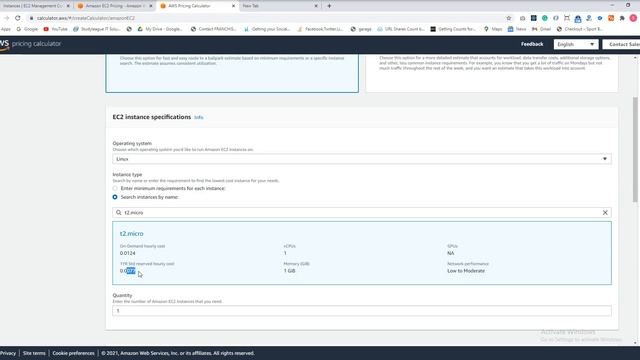Select Search instances by name radio
640x360 pixels.
pyautogui.click(x=115, y=197)
